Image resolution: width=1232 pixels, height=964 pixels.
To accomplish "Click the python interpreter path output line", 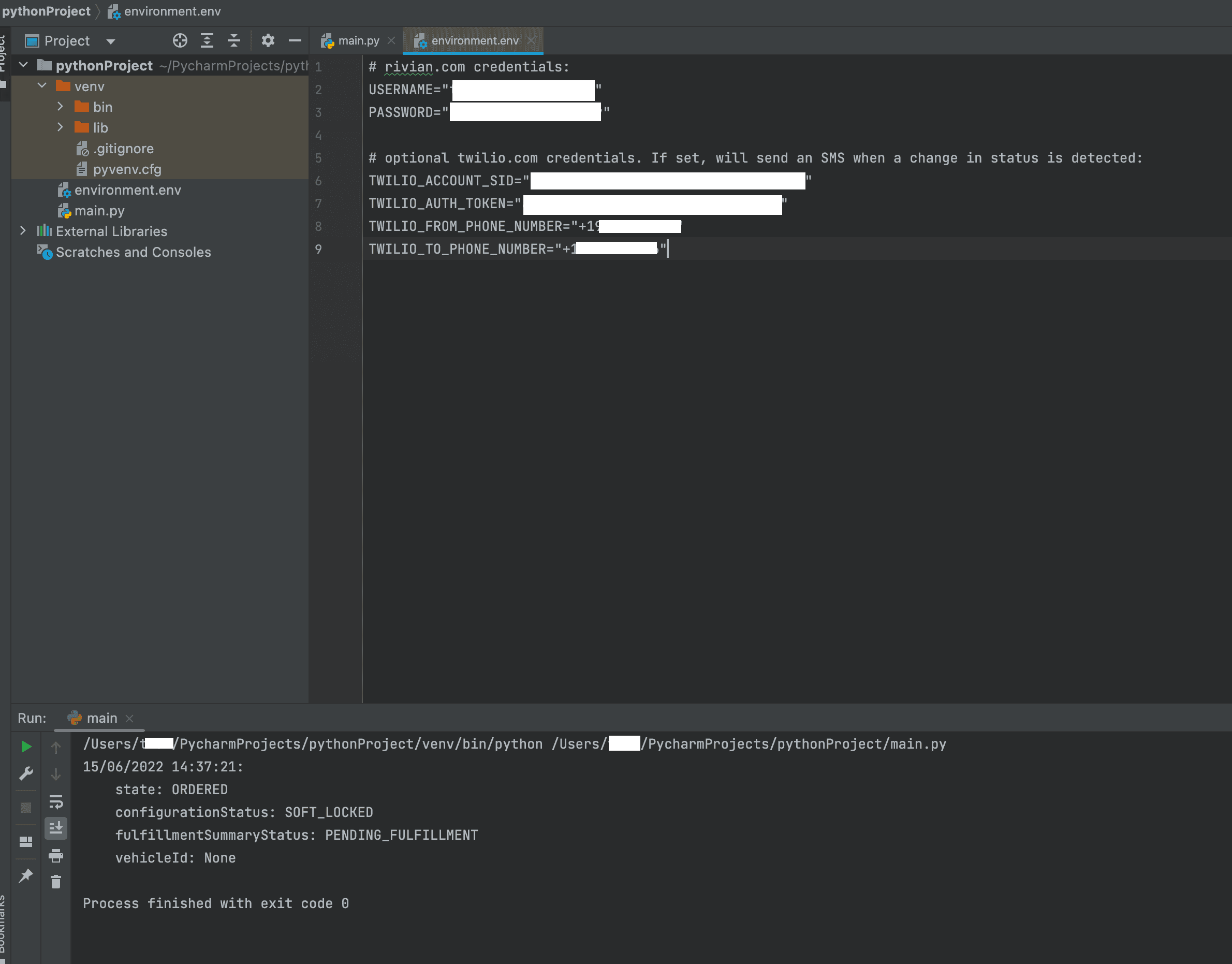I will pos(514,744).
